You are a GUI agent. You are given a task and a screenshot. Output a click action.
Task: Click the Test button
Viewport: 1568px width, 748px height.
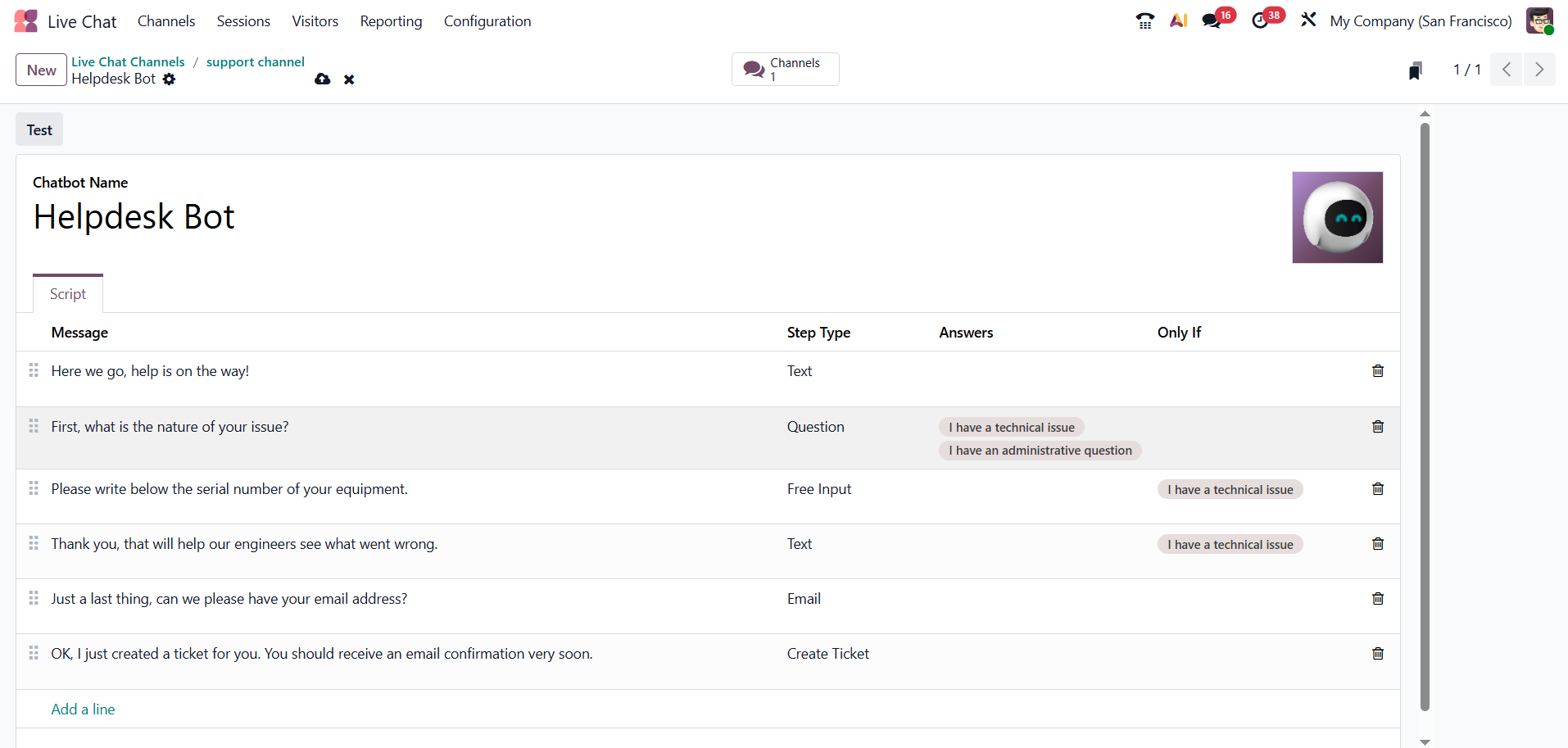pyautogui.click(x=39, y=130)
